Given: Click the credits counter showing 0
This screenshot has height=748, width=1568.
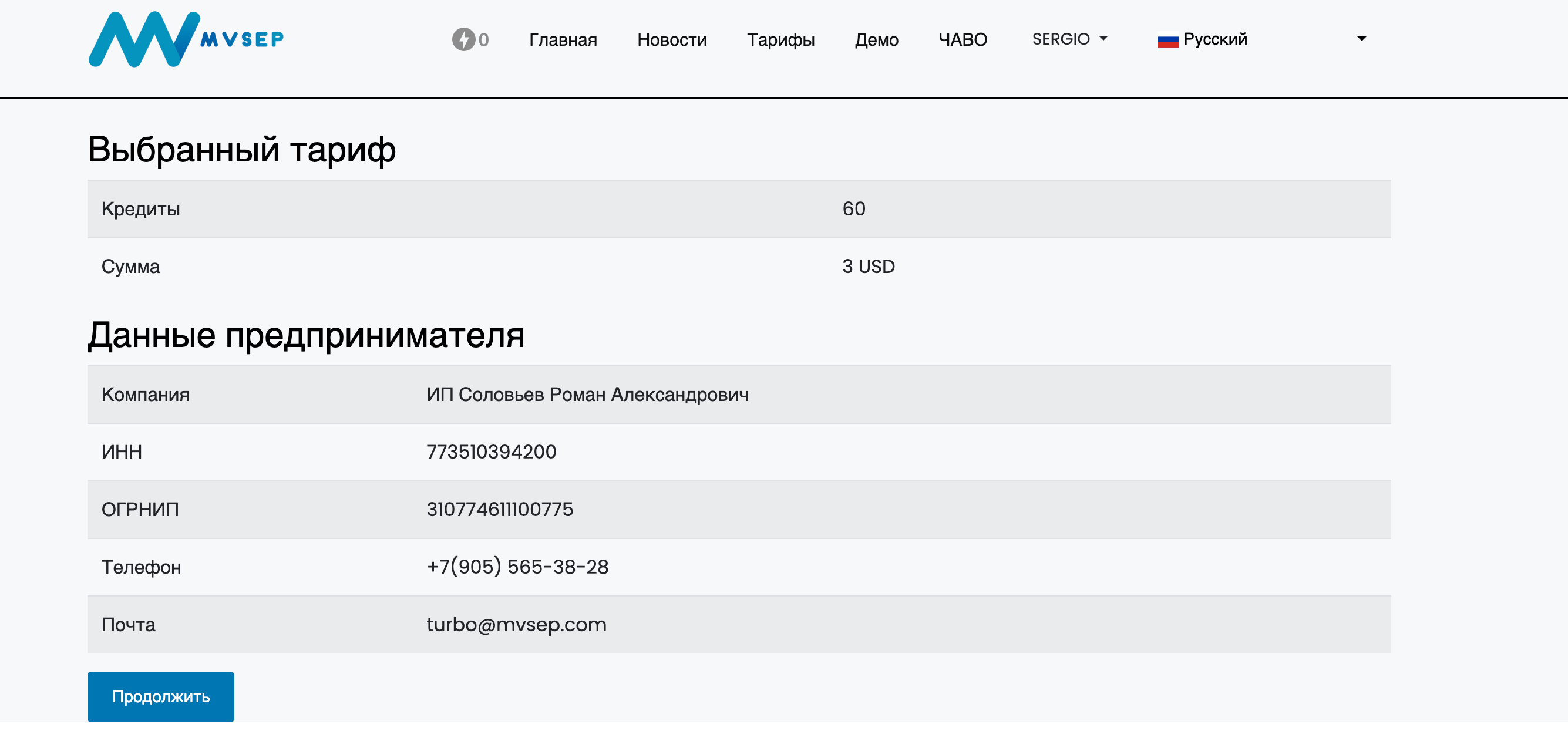Looking at the screenshot, I should [483, 40].
